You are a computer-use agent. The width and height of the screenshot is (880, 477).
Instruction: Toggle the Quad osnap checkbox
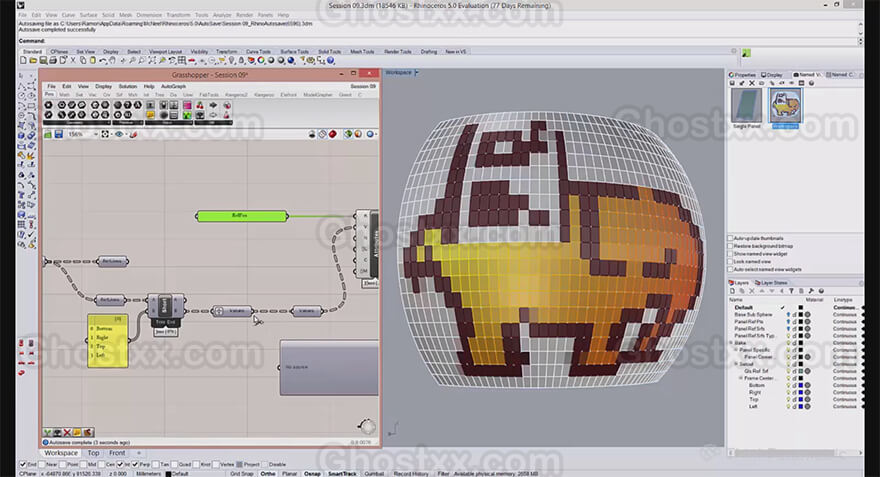174,465
